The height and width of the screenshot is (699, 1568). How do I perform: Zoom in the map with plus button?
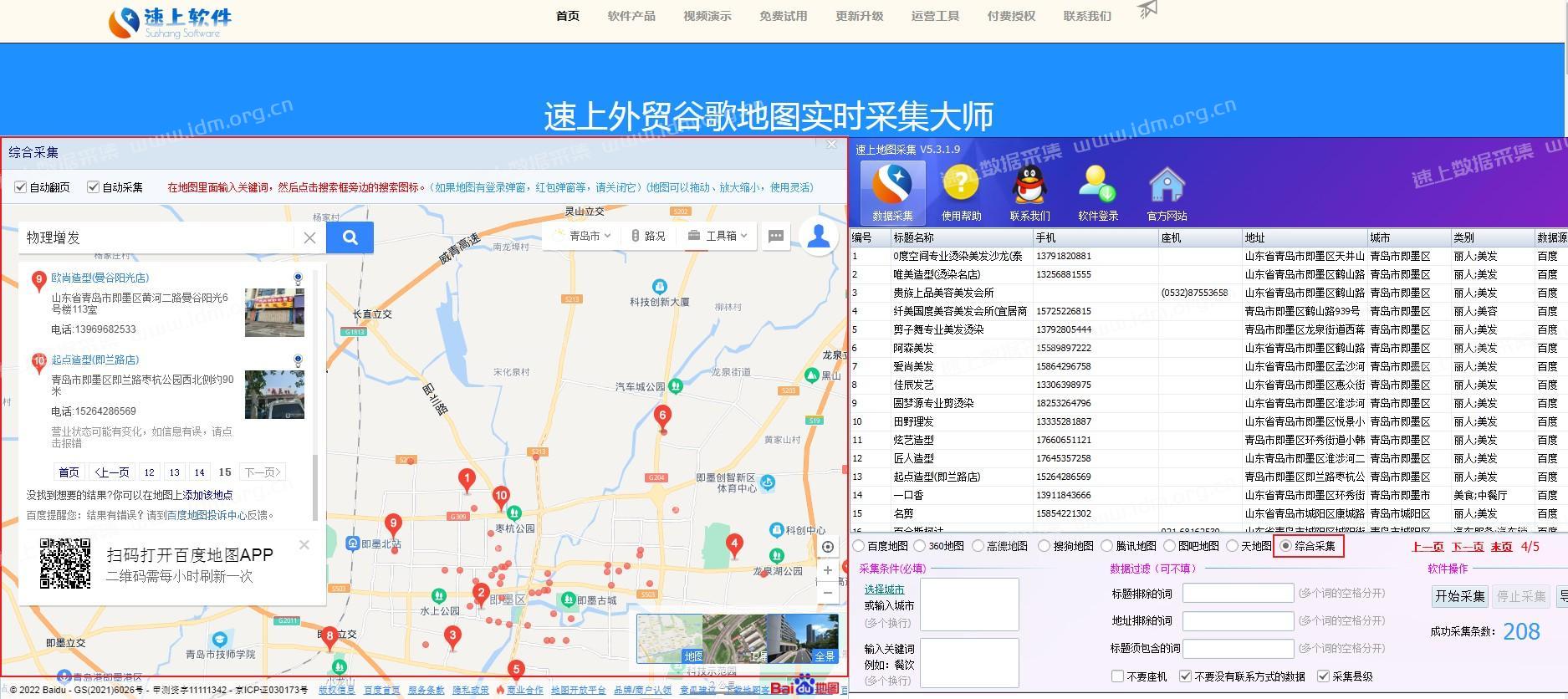click(x=828, y=570)
